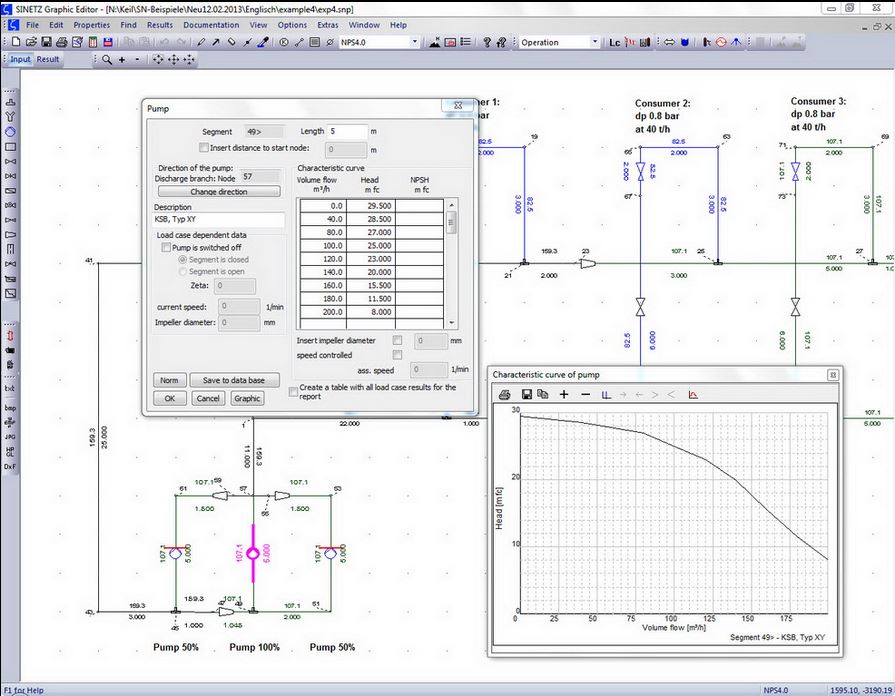895x696 pixels.
Task: Click the copy icon in the pump curve window
Action: point(542,394)
